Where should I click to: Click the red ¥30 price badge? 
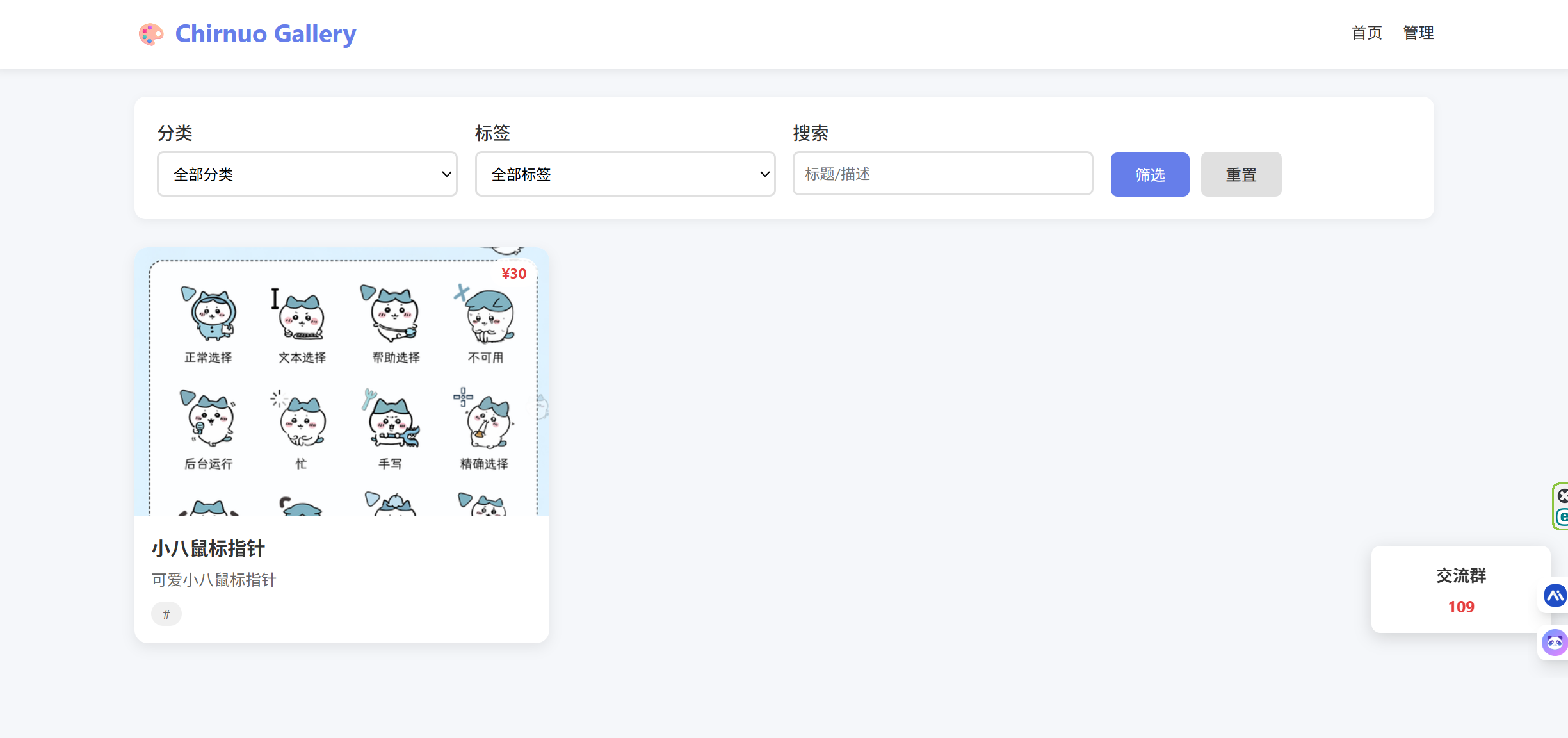click(513, 274)
